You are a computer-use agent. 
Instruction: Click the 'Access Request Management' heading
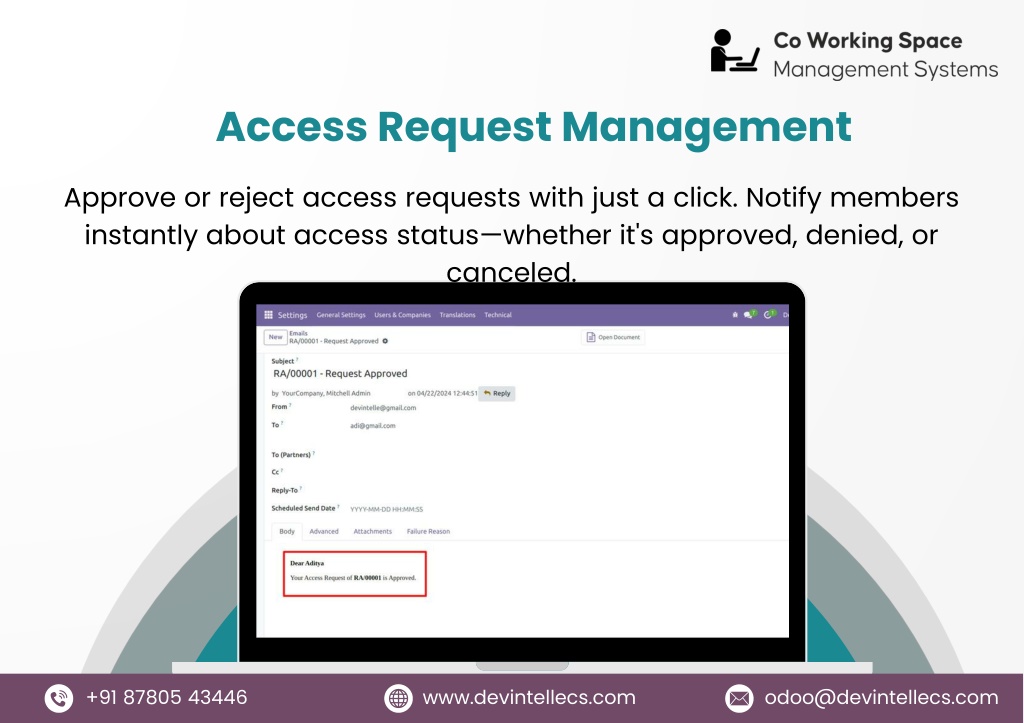pyautogui.click(x=534, y=127)
